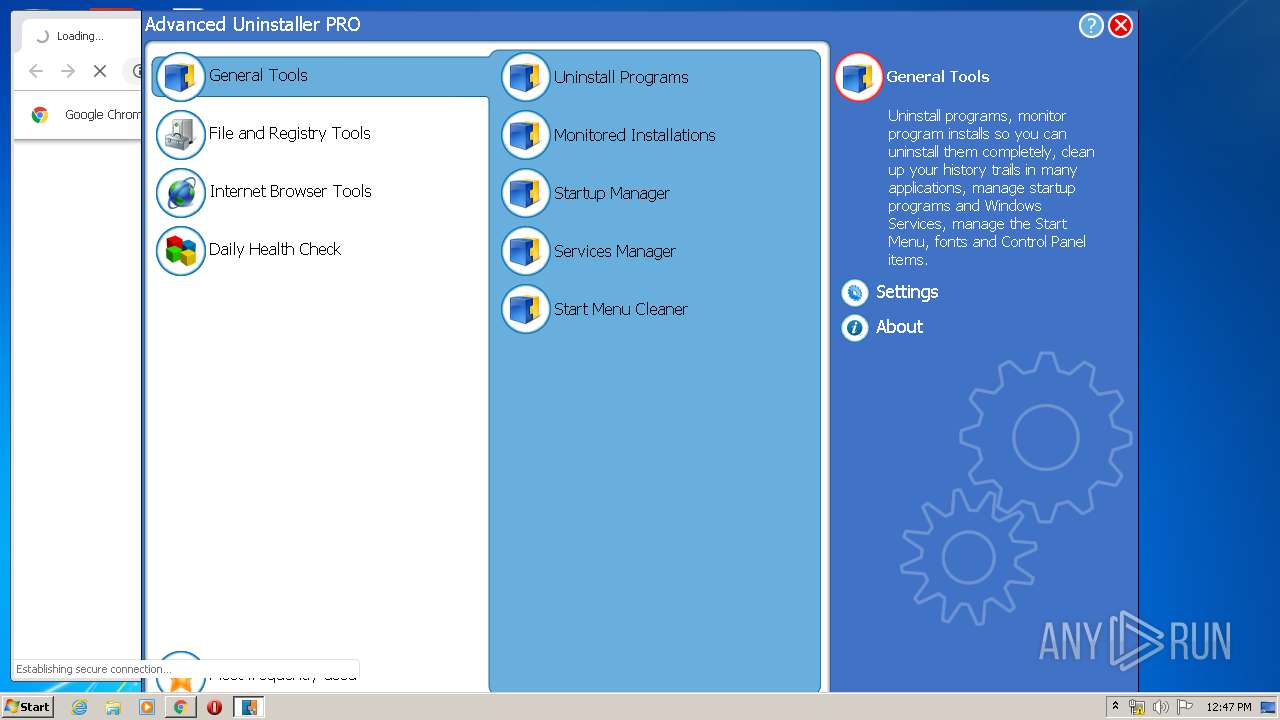The width and height of the screenshot is (1280, 720).
Task: Click the Internet Browser Tools globe icon
Action: pos(181,193)
